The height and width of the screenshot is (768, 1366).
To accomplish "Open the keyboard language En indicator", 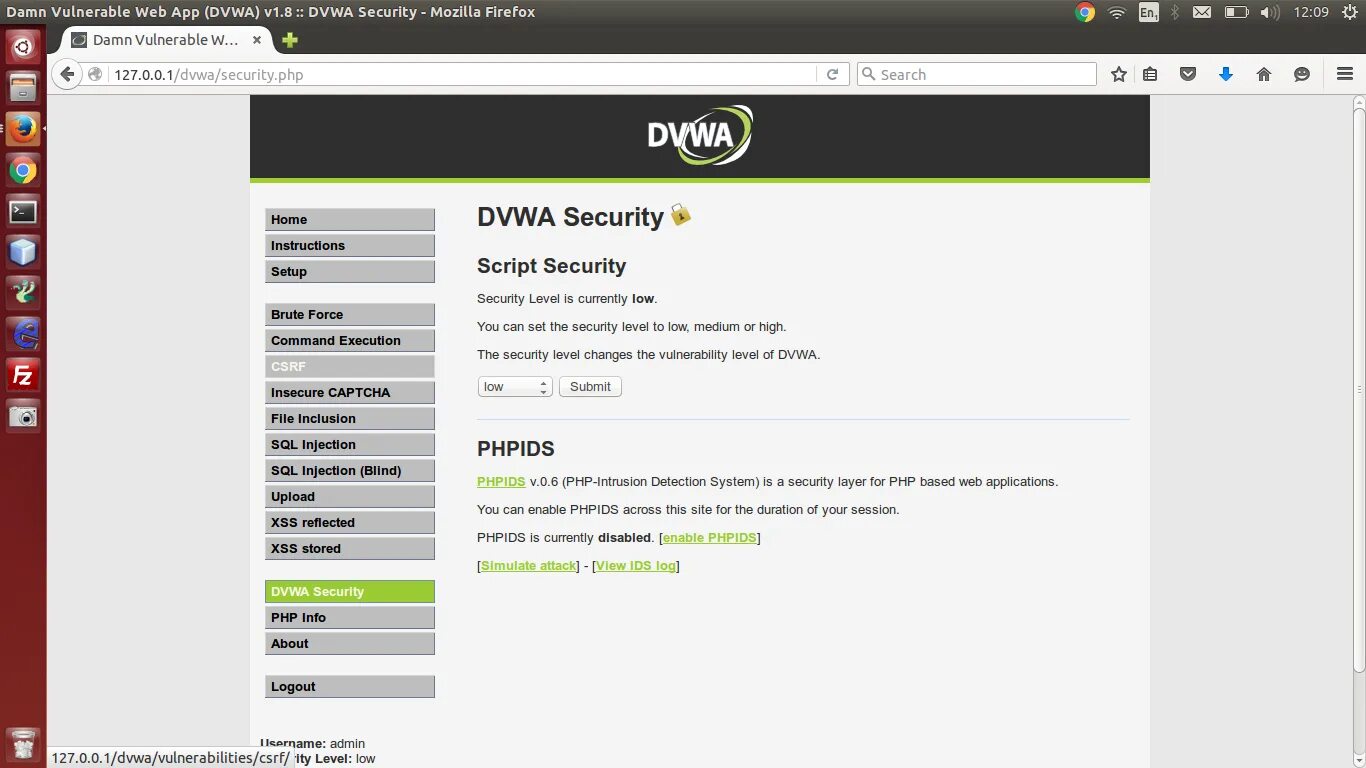I will click(x=1149, y=12).
